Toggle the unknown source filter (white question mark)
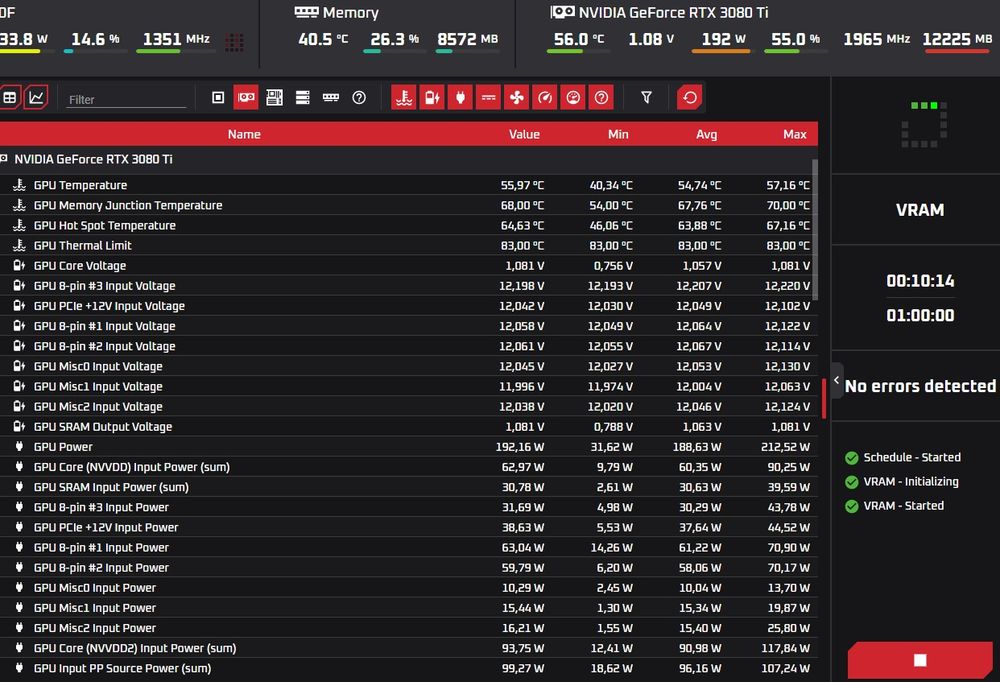The width and height of the screenshot is (1000, 682). (359, 98)
